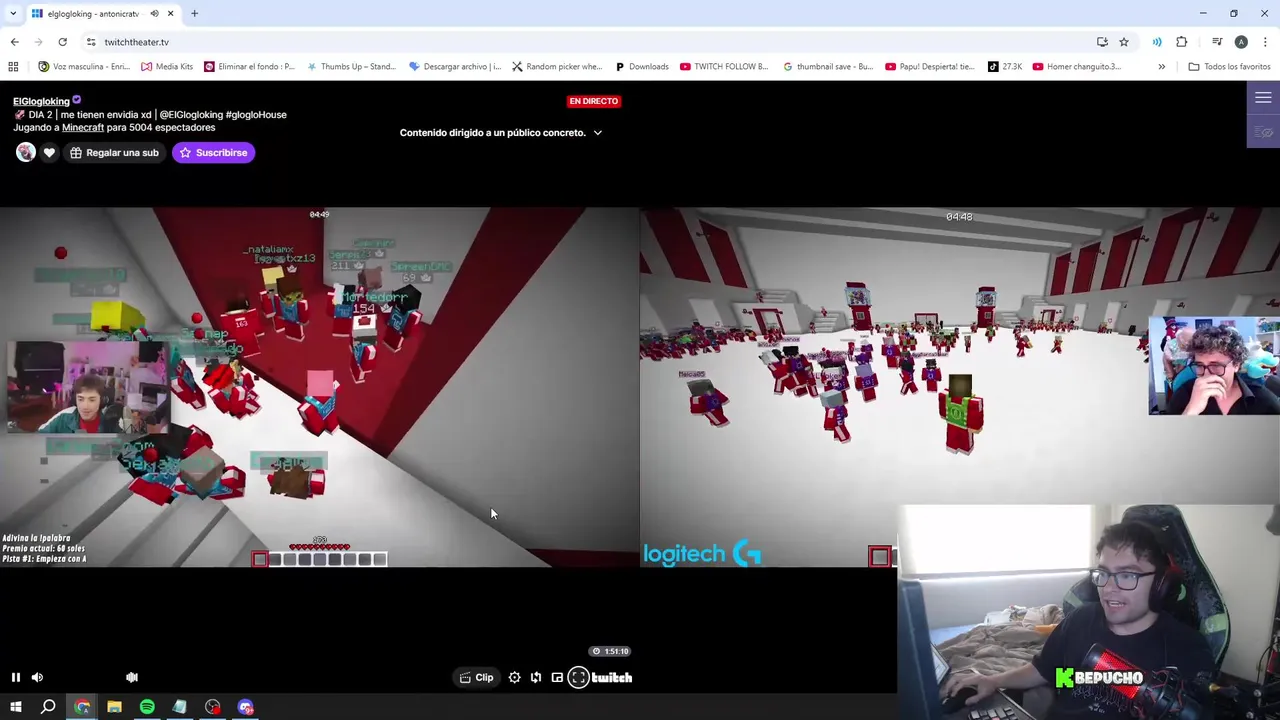This screenshot has width=1280, height=720.
Task: Mute the stream volume speaker icon
Action: click(37, 677)
